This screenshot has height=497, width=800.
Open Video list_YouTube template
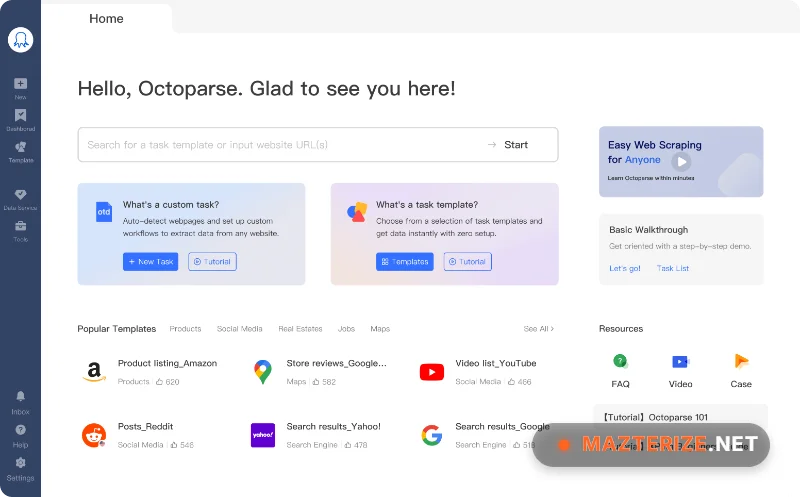495,363
